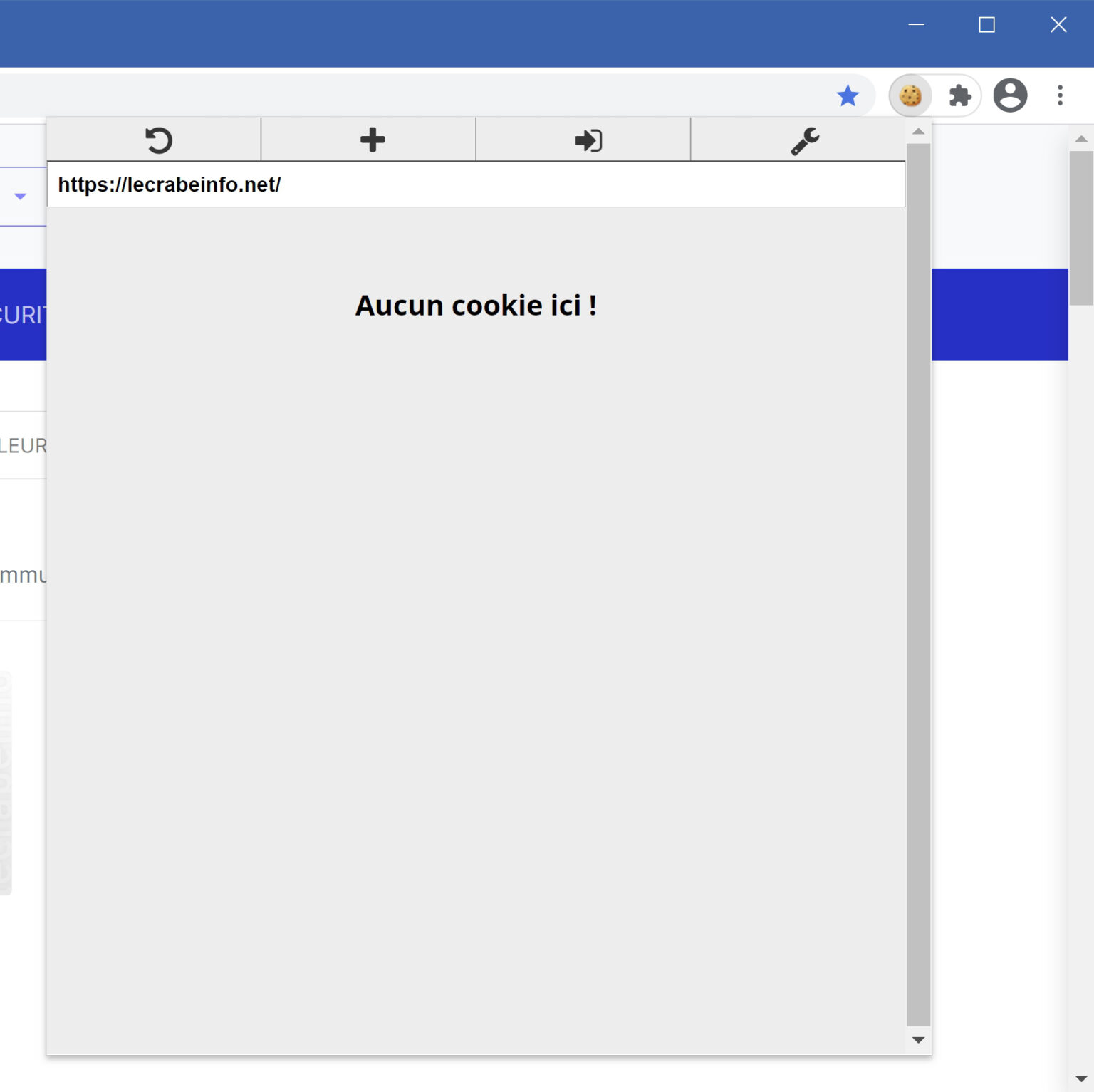Click the popup scrollbar down arrow

(x=918, y=1040)
